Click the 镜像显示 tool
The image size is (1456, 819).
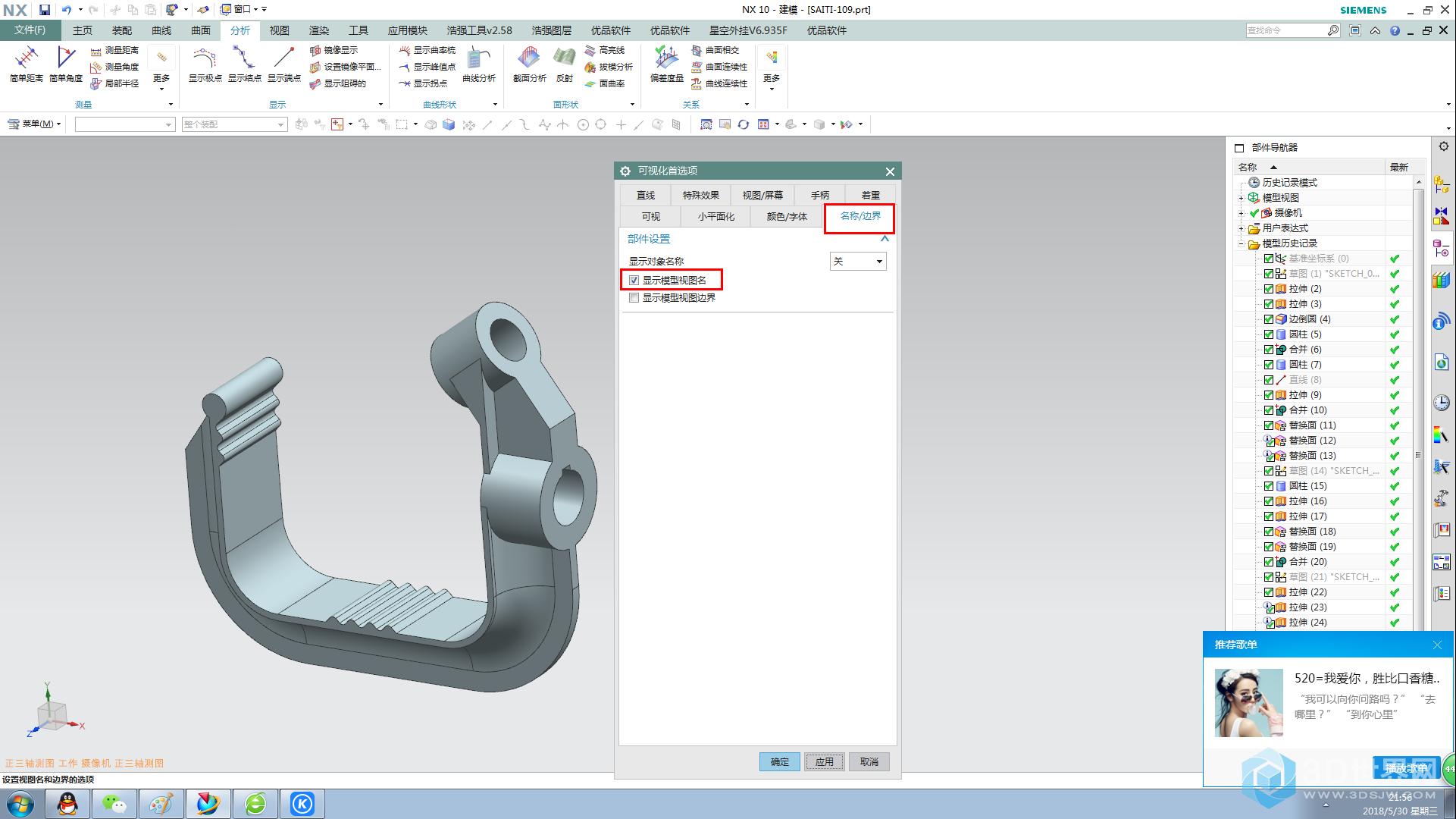(334, 50)
